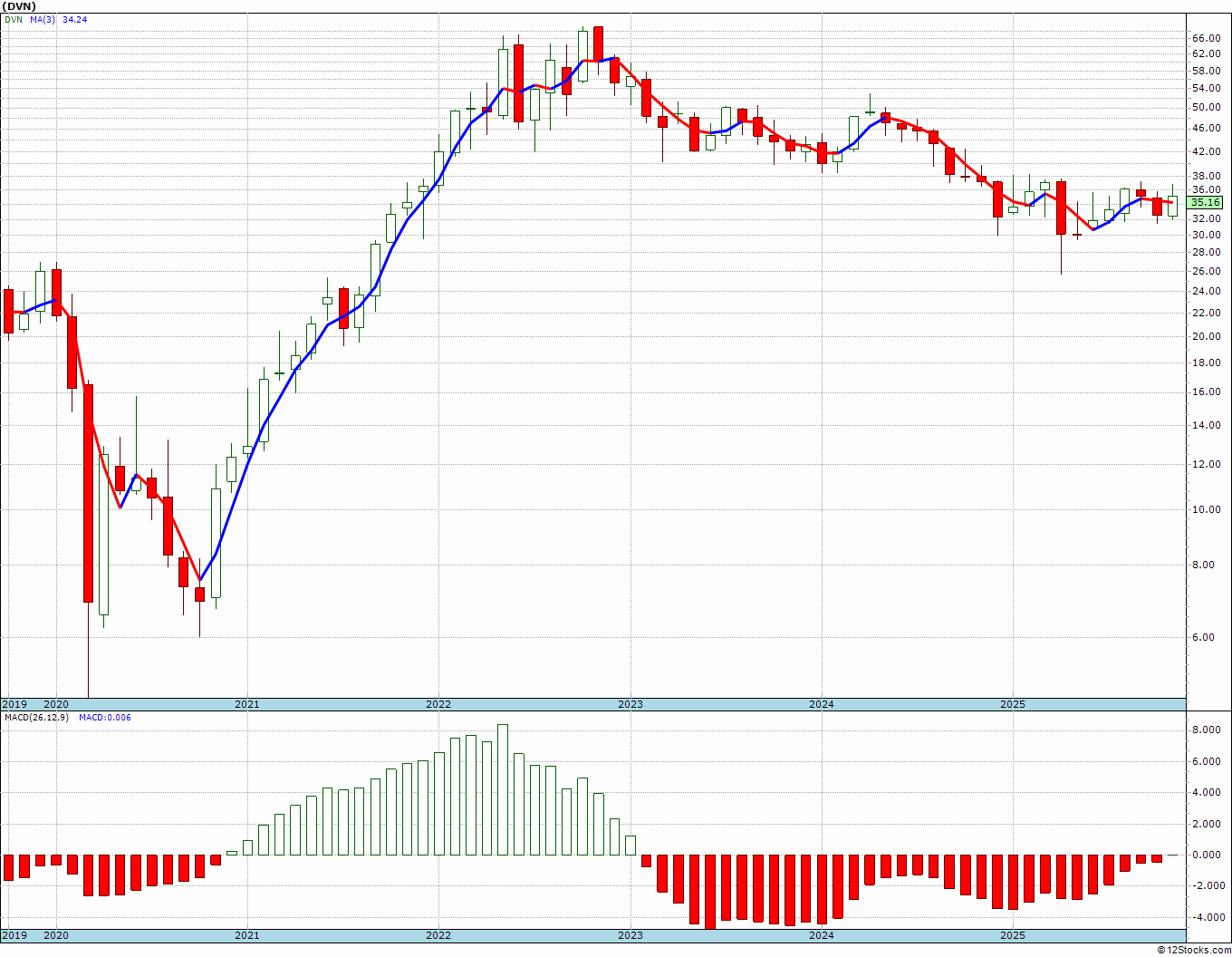The image size is (1232, 957).
Task: Click 2019 on the price chart timeline
Action: point(14,704)
